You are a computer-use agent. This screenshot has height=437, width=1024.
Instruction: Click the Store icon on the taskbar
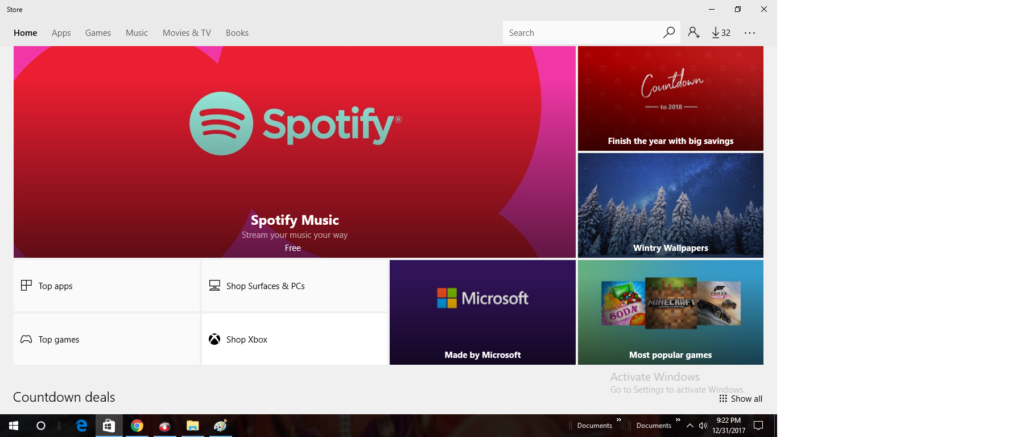[x=108, y=426]
